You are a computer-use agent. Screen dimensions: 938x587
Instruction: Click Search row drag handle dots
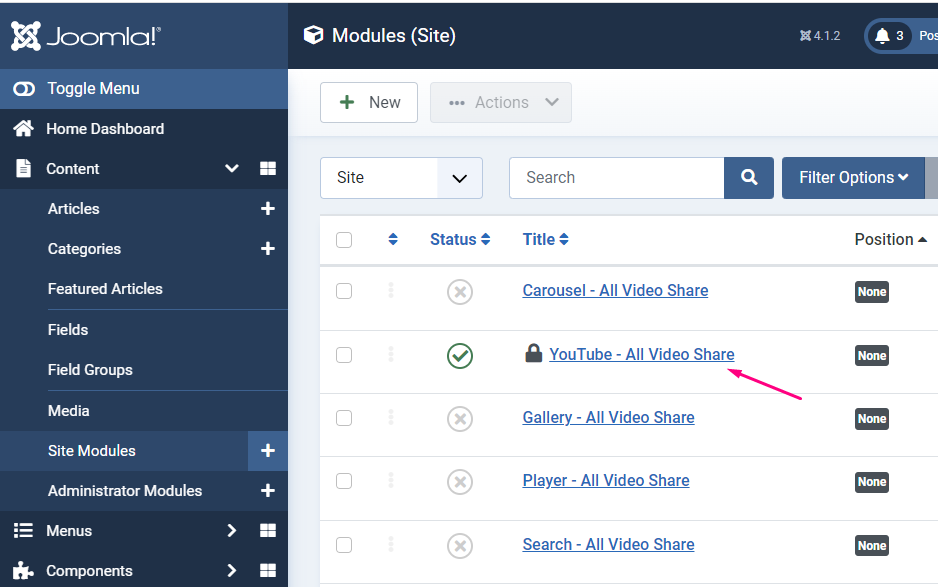(x=391, y=544)
